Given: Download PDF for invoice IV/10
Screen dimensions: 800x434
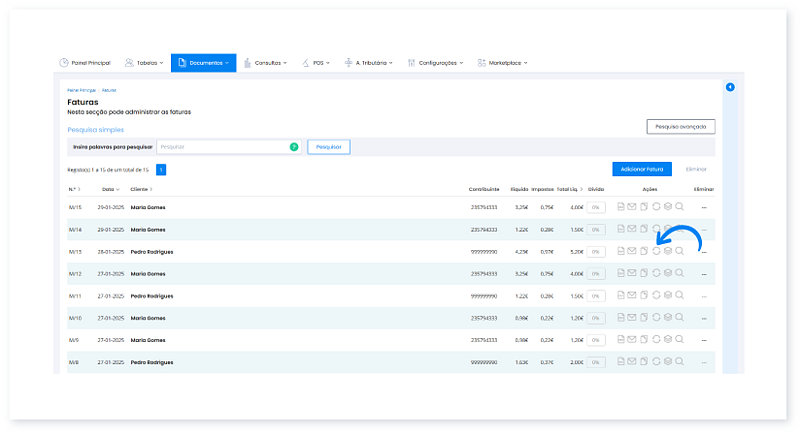Looking at the screenshot, I should click(x=621, y=317).
